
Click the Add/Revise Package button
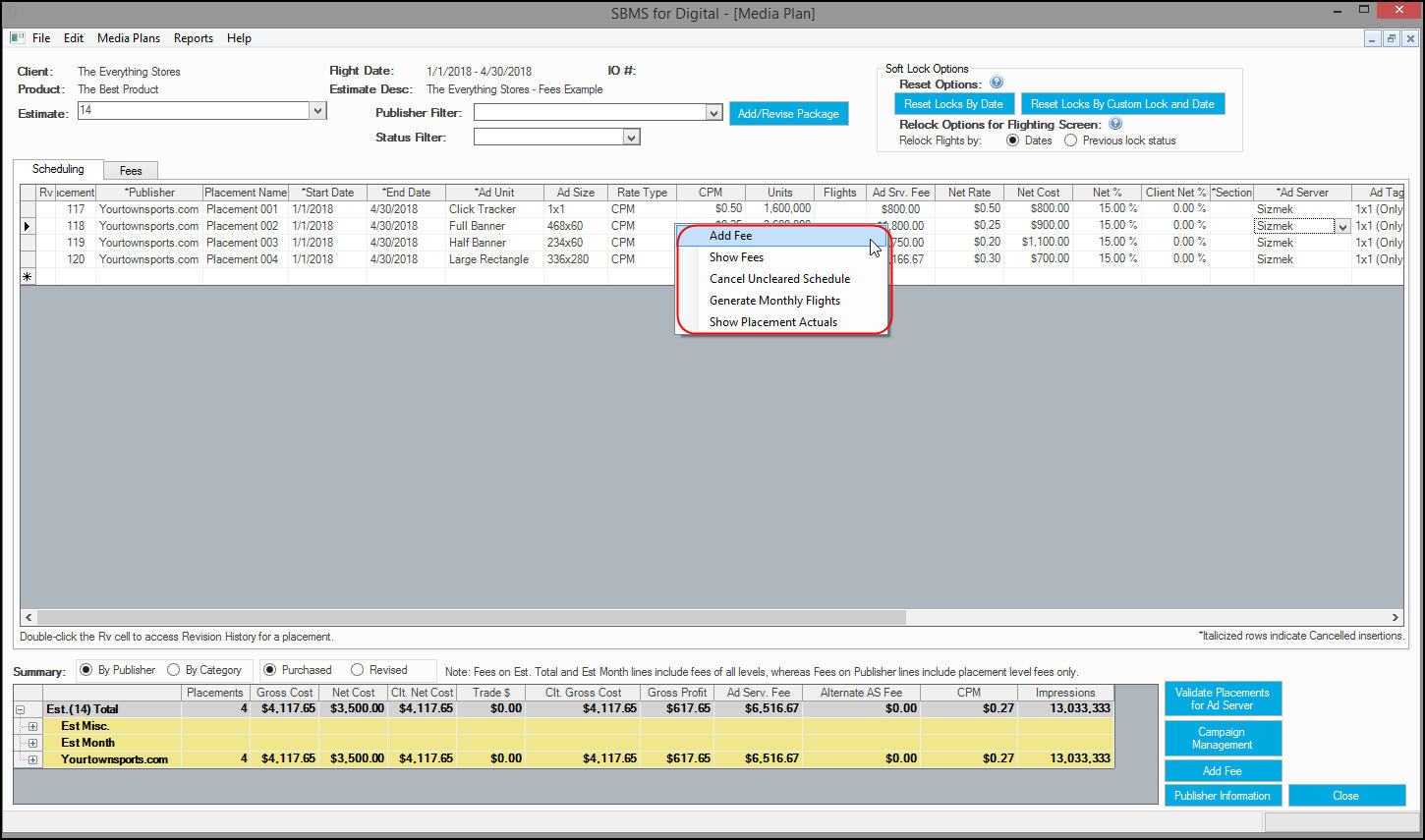tap(788, 114)
